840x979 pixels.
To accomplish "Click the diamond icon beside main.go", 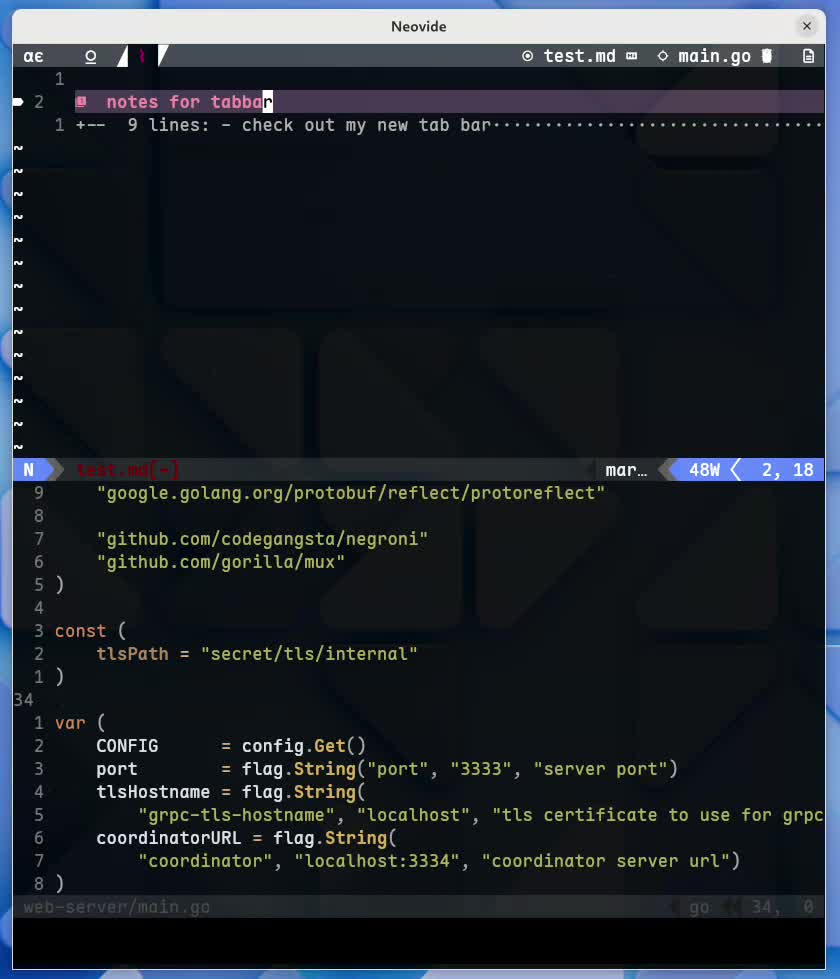I will (663, 56).
